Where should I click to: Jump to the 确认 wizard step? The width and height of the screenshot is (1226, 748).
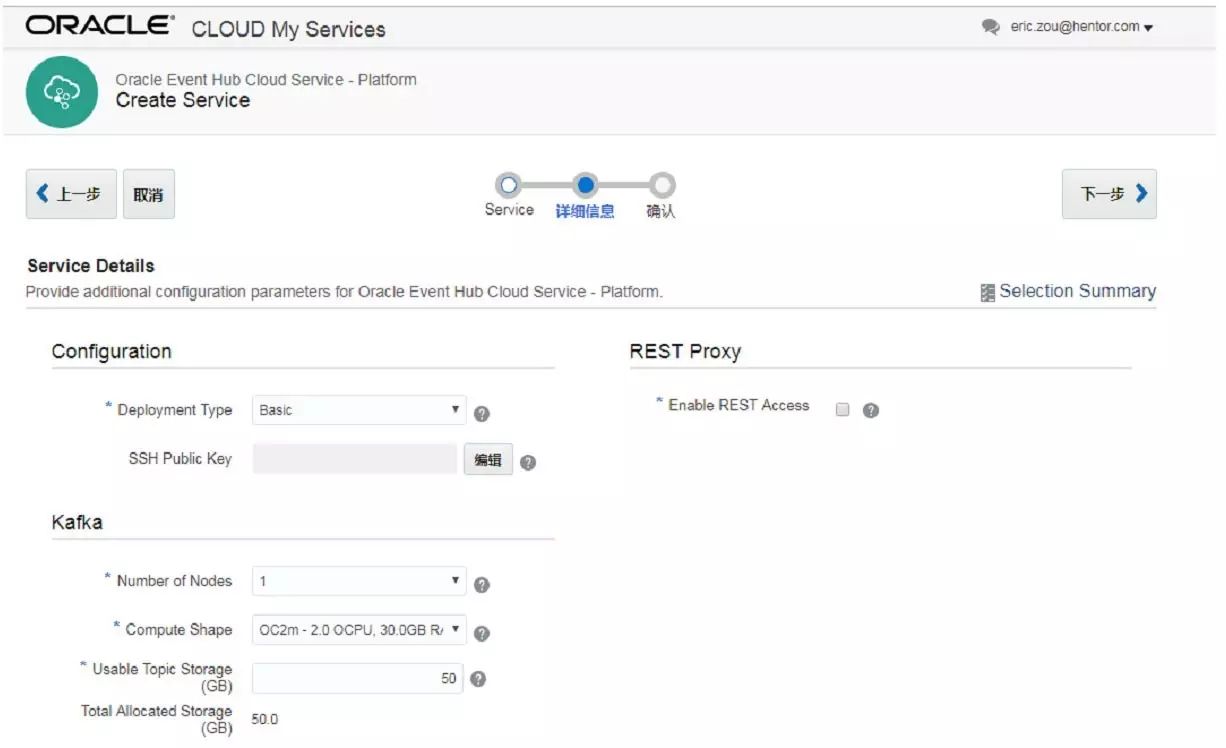pyautogui.click(x=661, y=185)
